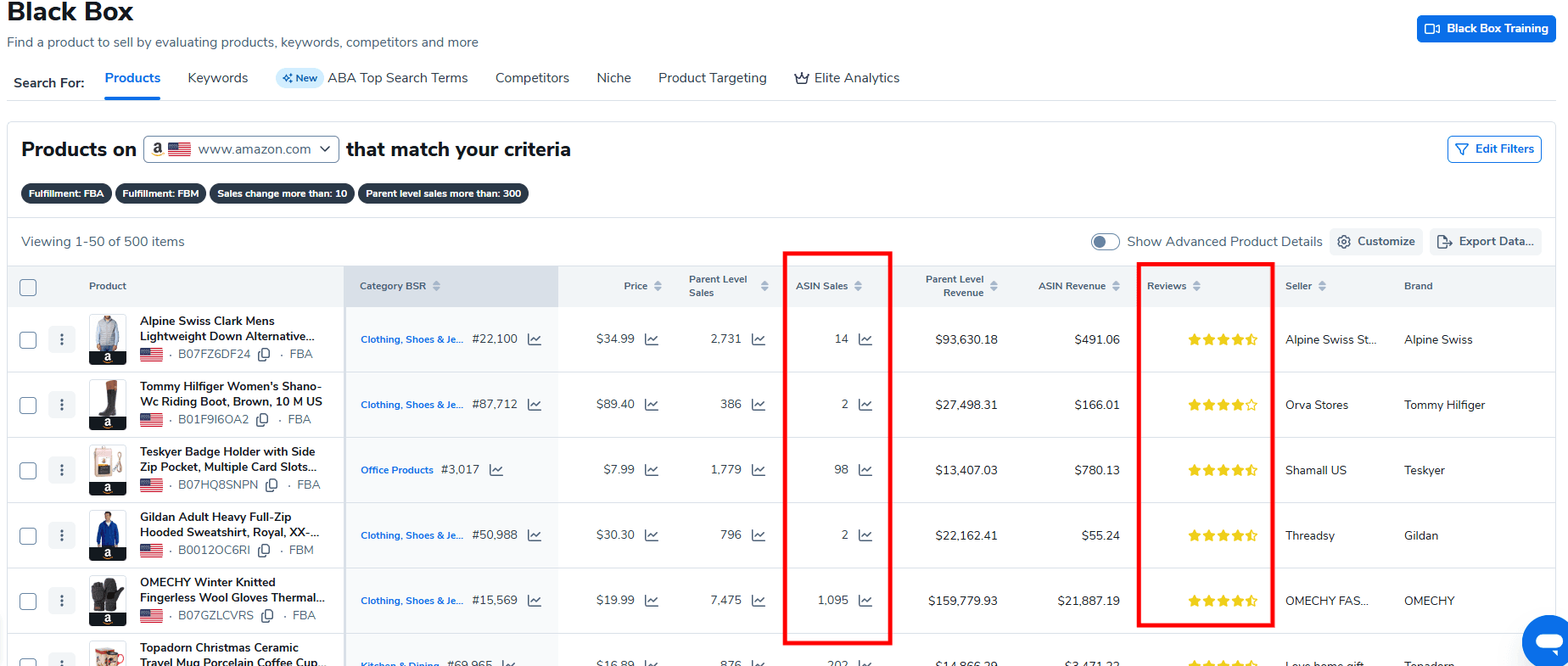Copy ASIN B07GZLCVRS
The image size is (1568, 666).
tap(267, 616)
